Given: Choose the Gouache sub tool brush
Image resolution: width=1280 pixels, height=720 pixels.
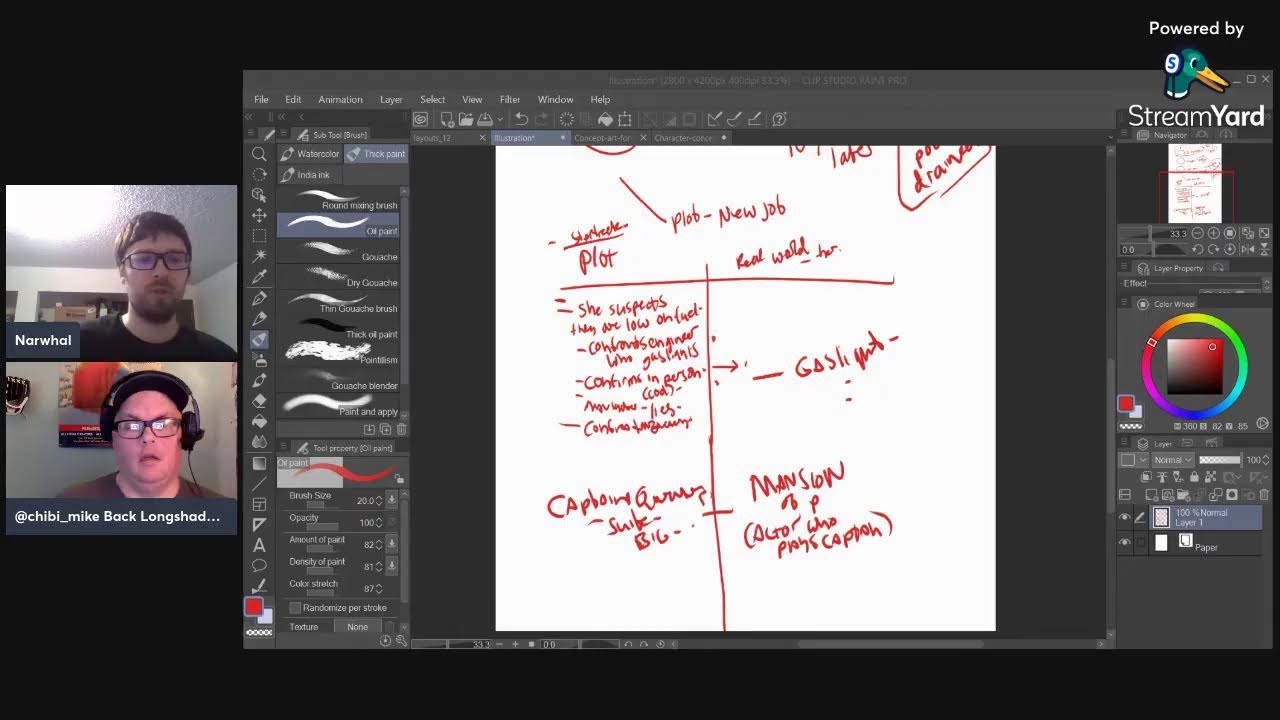Looking at the screenshot, I should [338, 256].
